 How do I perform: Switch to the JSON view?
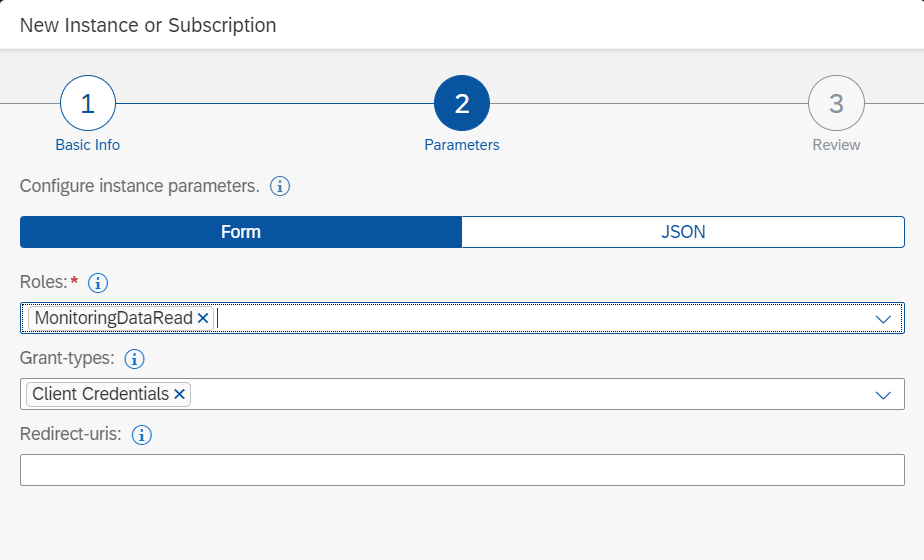click(683, 232)
